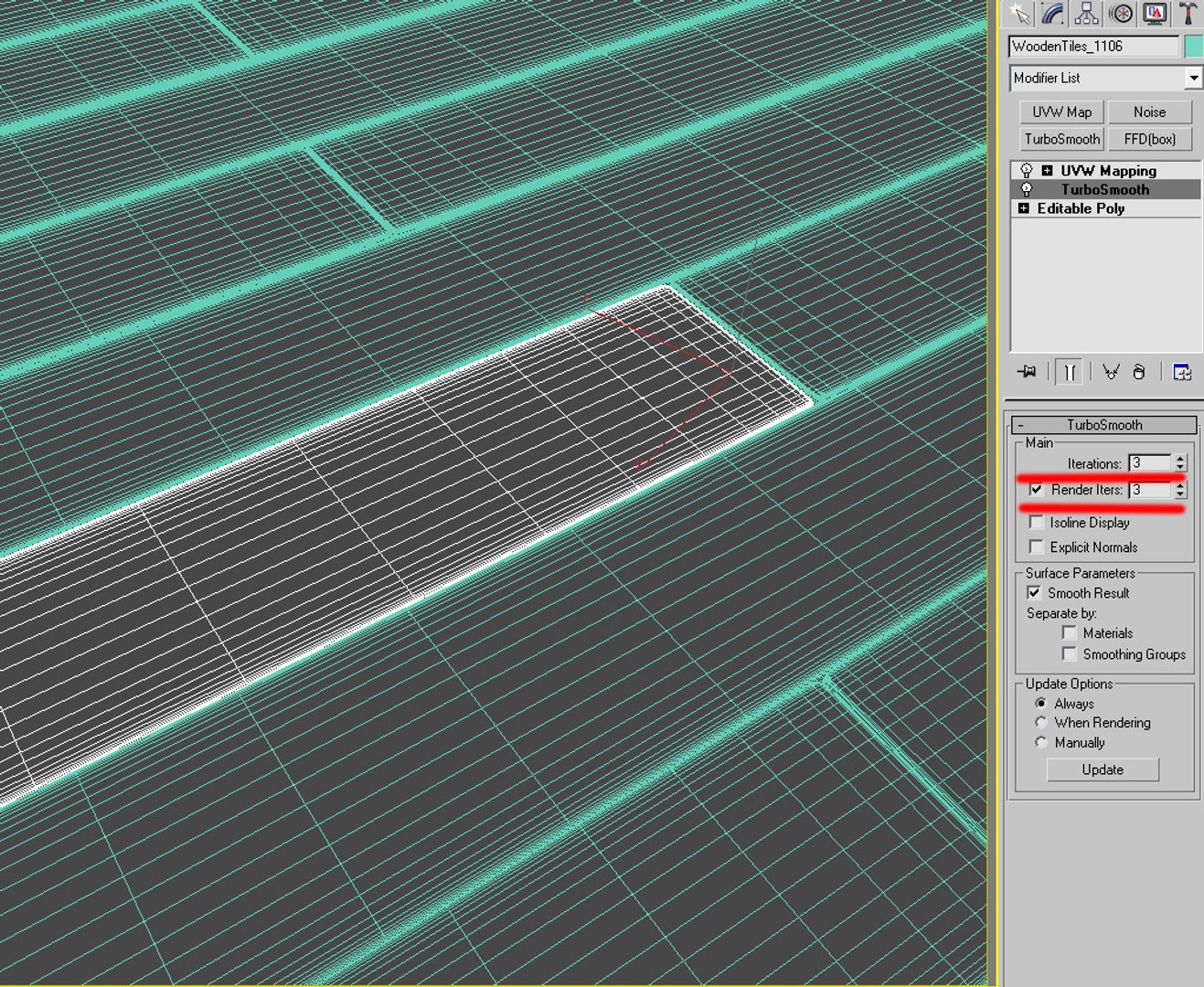The height and width of the screenshot is (987, 1204).
Task: Click the Update button
Action: pyautogui.click(x=1103, y=769)
